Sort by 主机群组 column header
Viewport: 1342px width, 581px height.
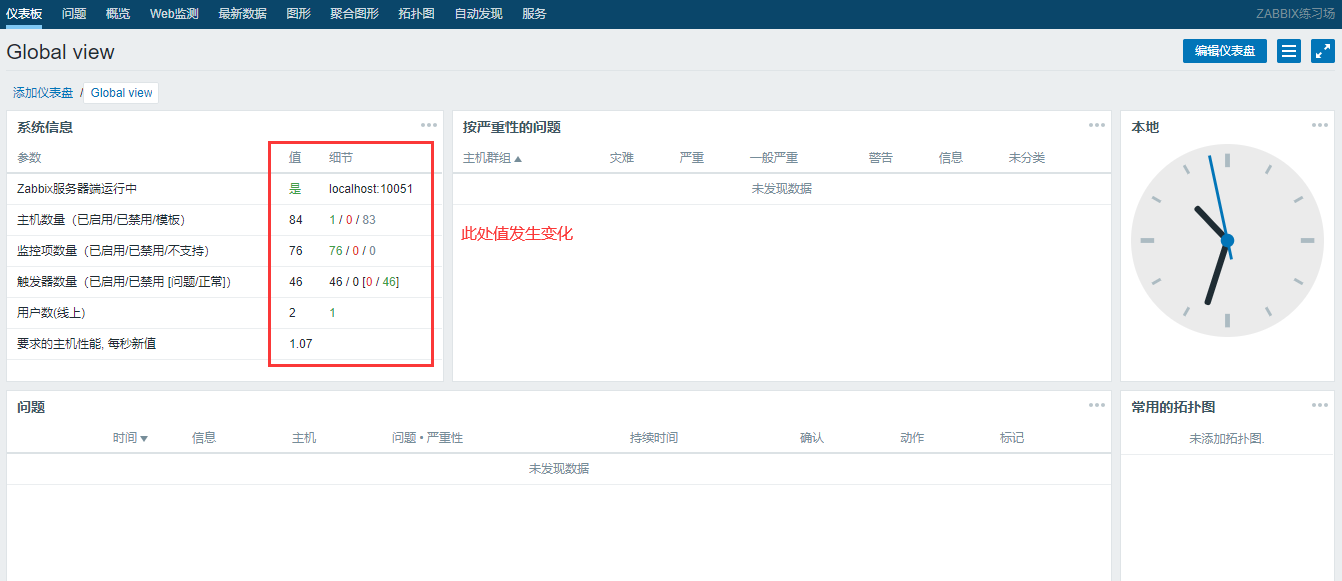pos(492,158)
